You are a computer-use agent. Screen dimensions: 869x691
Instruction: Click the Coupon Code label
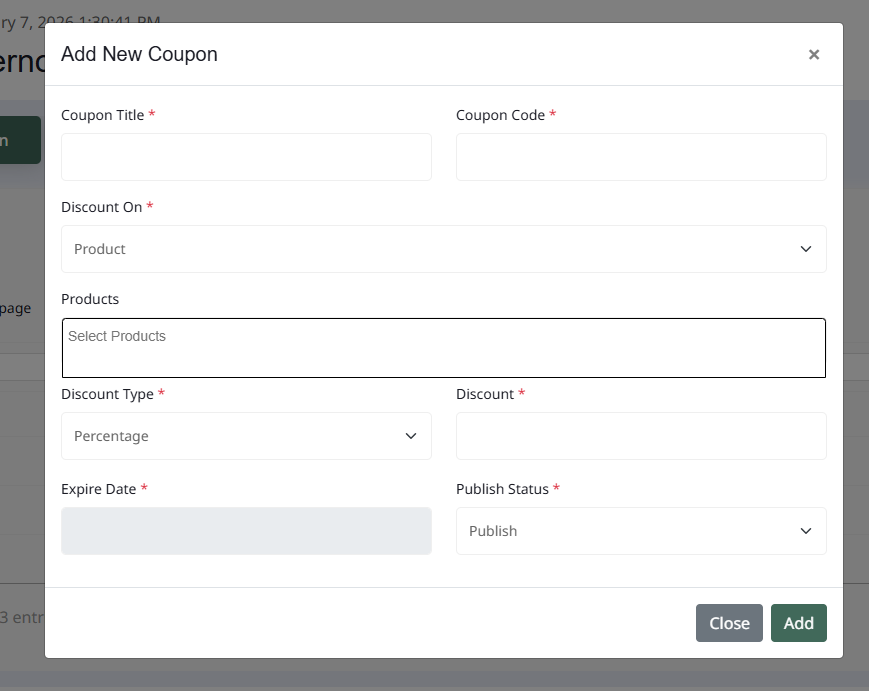[500, 115]
